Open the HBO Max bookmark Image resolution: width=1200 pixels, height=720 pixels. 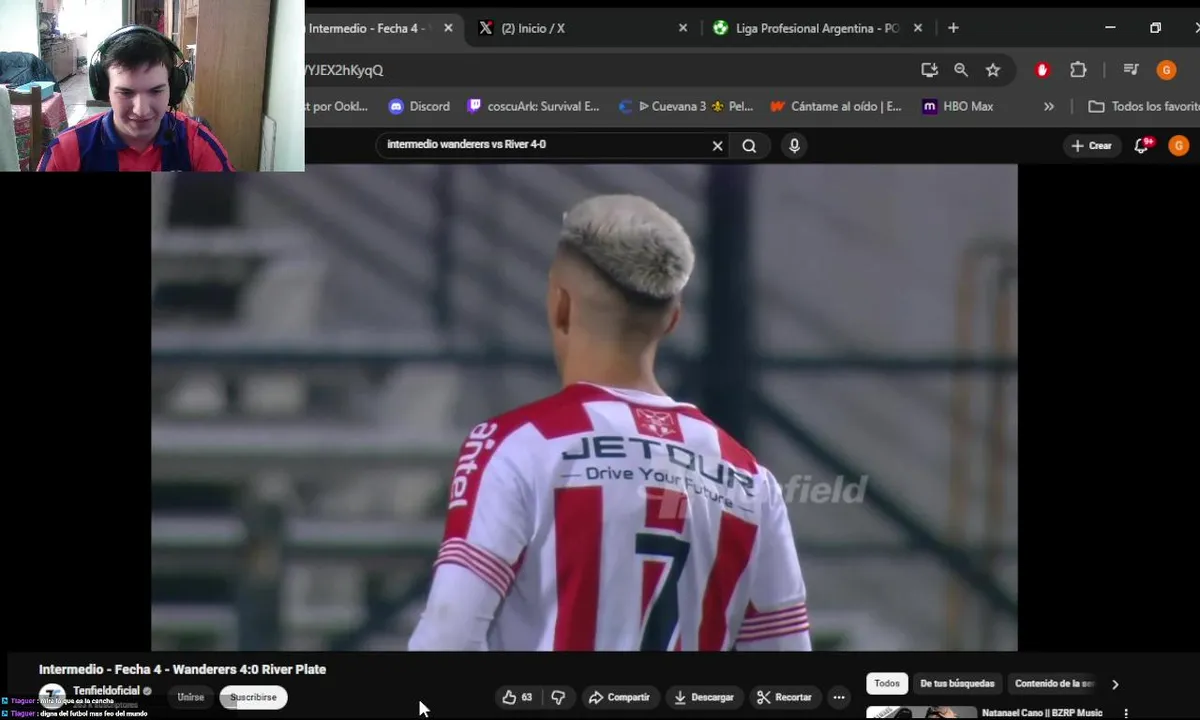958,106
